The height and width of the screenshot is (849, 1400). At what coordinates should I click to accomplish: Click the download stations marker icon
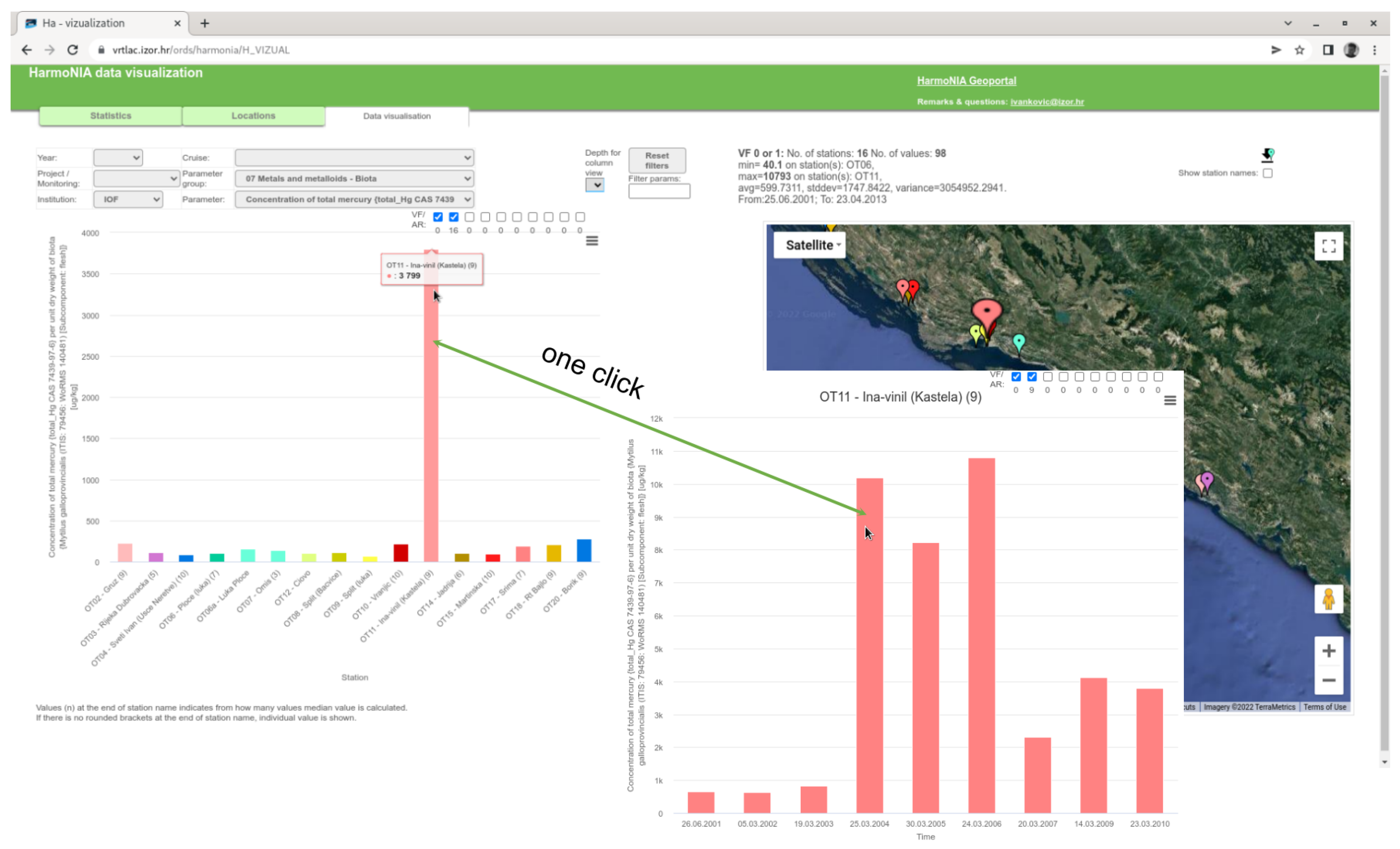[x=1267, y=155]
